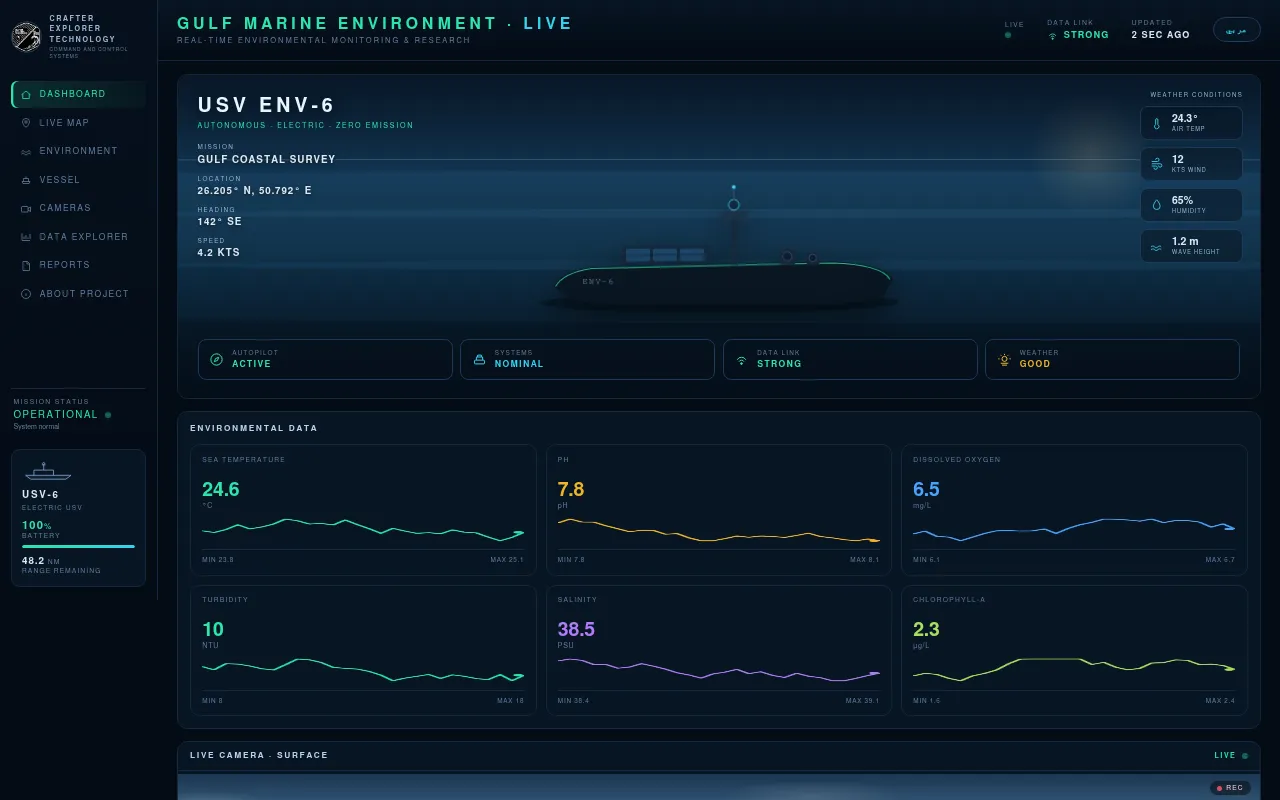Click the Gulf Coastal Survey mission name

pos(266,160)
